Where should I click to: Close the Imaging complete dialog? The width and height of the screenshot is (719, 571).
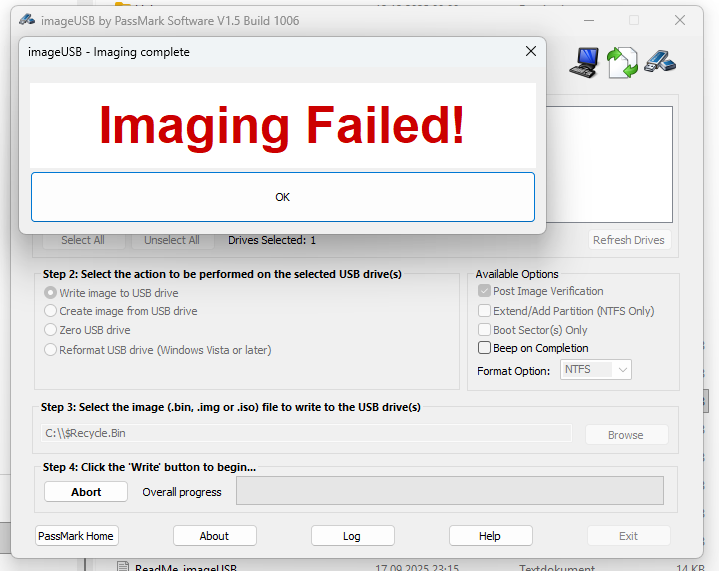click(x=531, y=51)
